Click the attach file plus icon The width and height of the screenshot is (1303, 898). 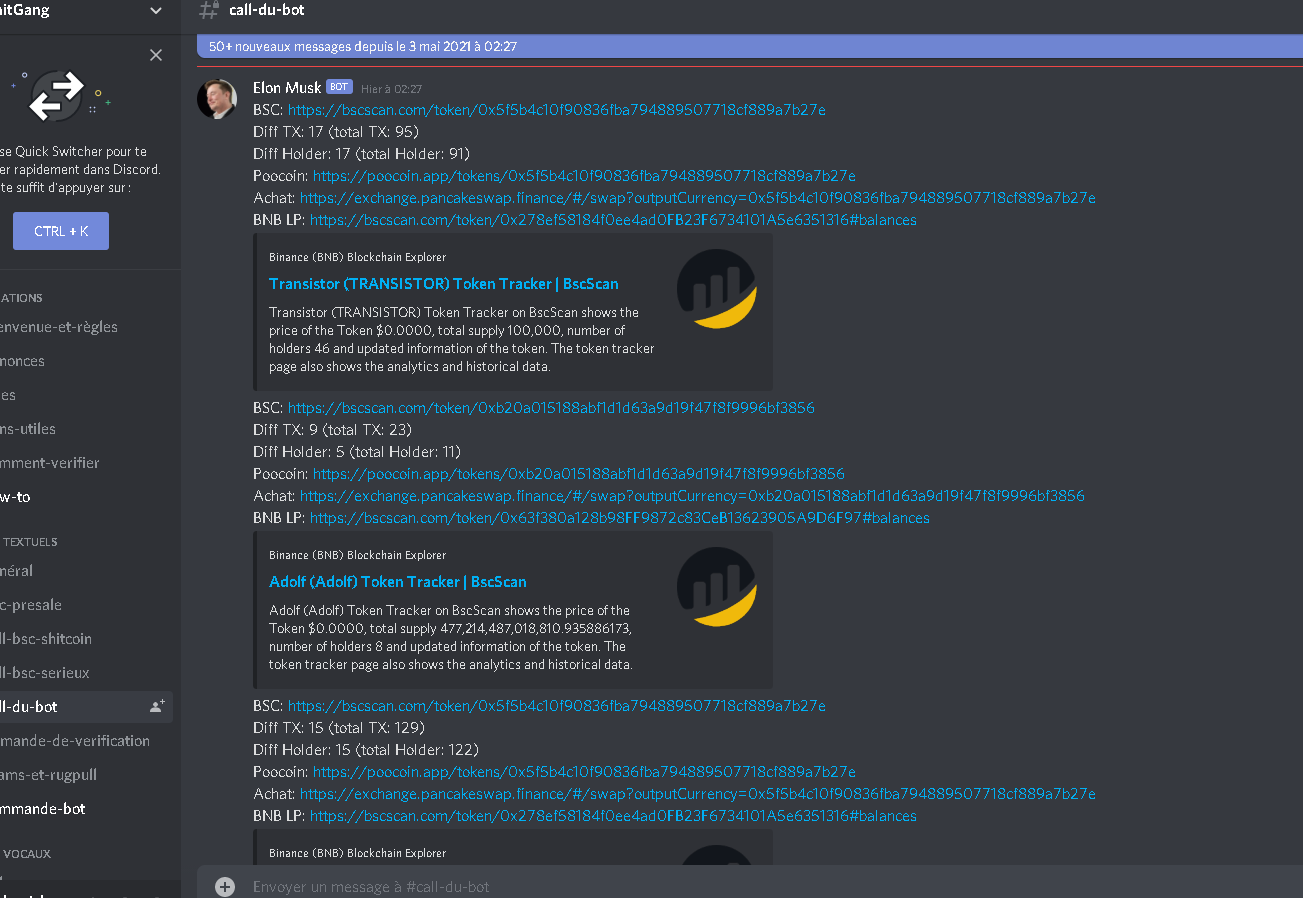point(225,887)
